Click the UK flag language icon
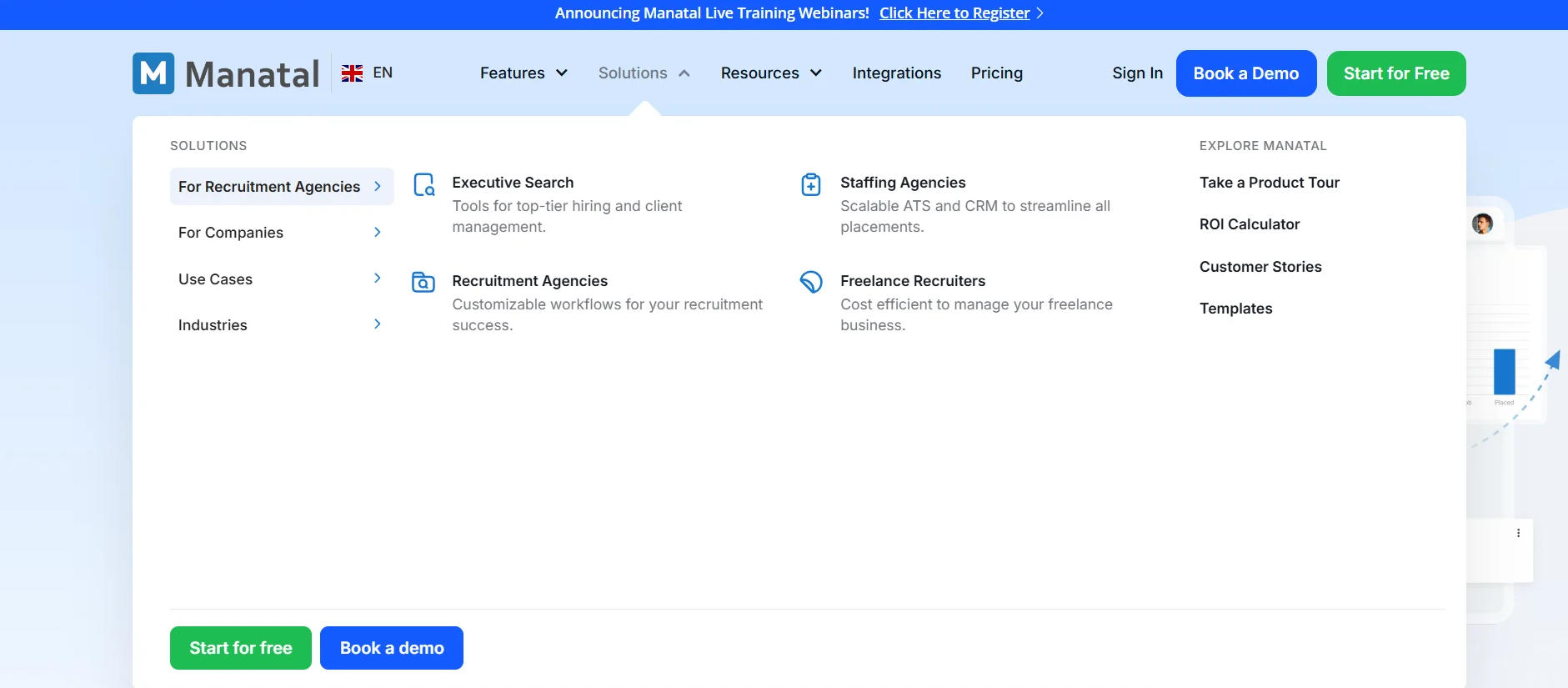 [x=352, y=73]
